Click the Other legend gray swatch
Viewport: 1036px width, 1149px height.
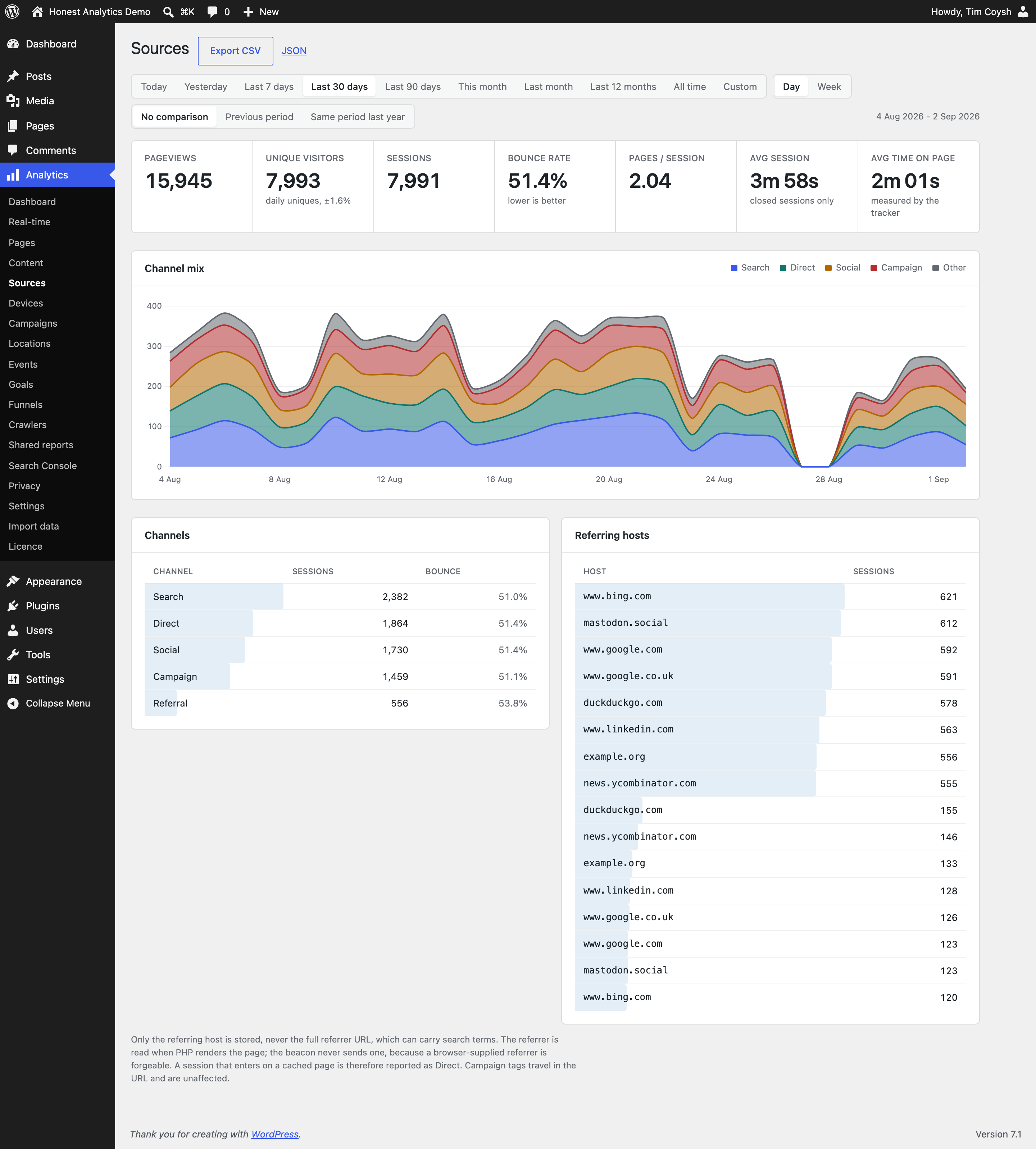(x=936, y=268)
